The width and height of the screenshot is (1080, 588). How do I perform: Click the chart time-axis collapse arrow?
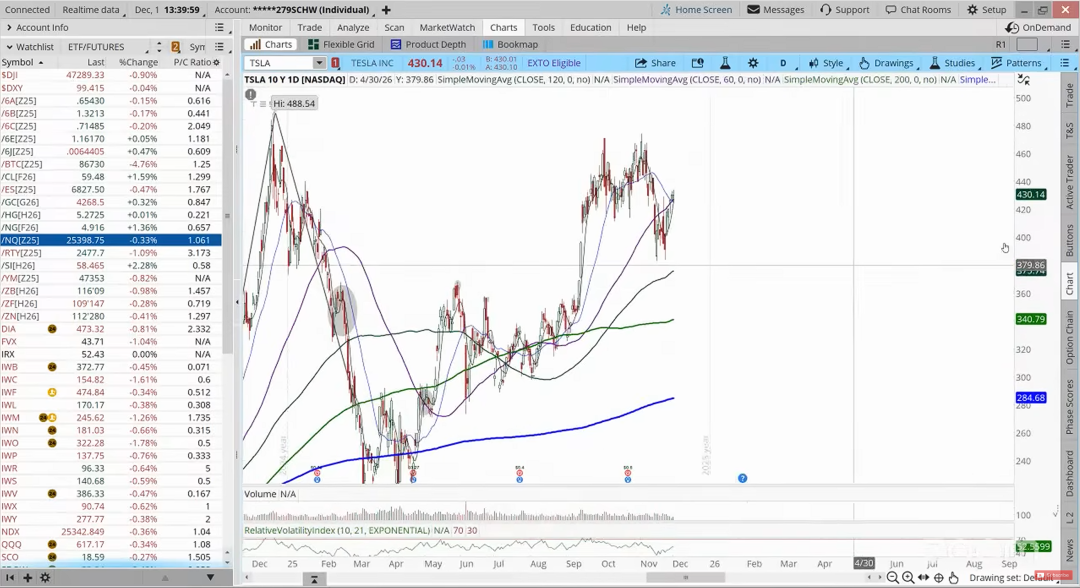point(314,579)
